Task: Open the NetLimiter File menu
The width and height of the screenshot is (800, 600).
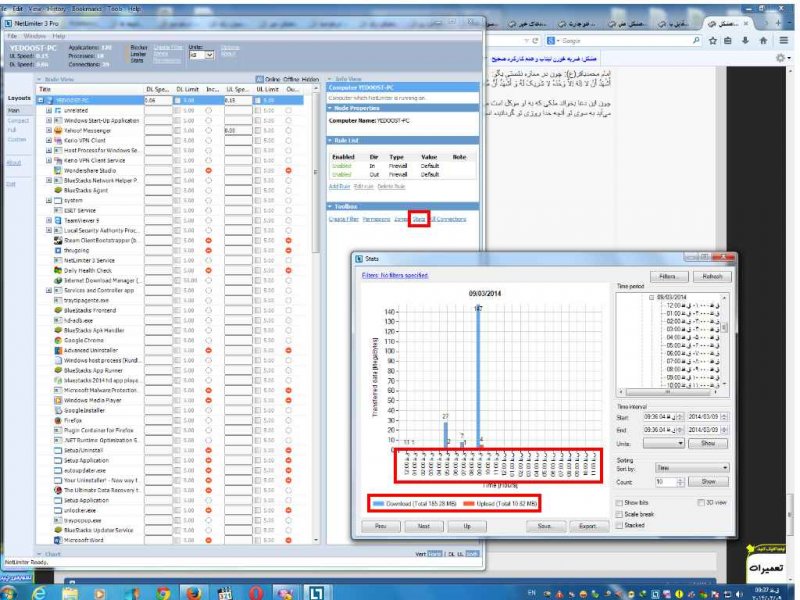Action: (x=12, y=36)
